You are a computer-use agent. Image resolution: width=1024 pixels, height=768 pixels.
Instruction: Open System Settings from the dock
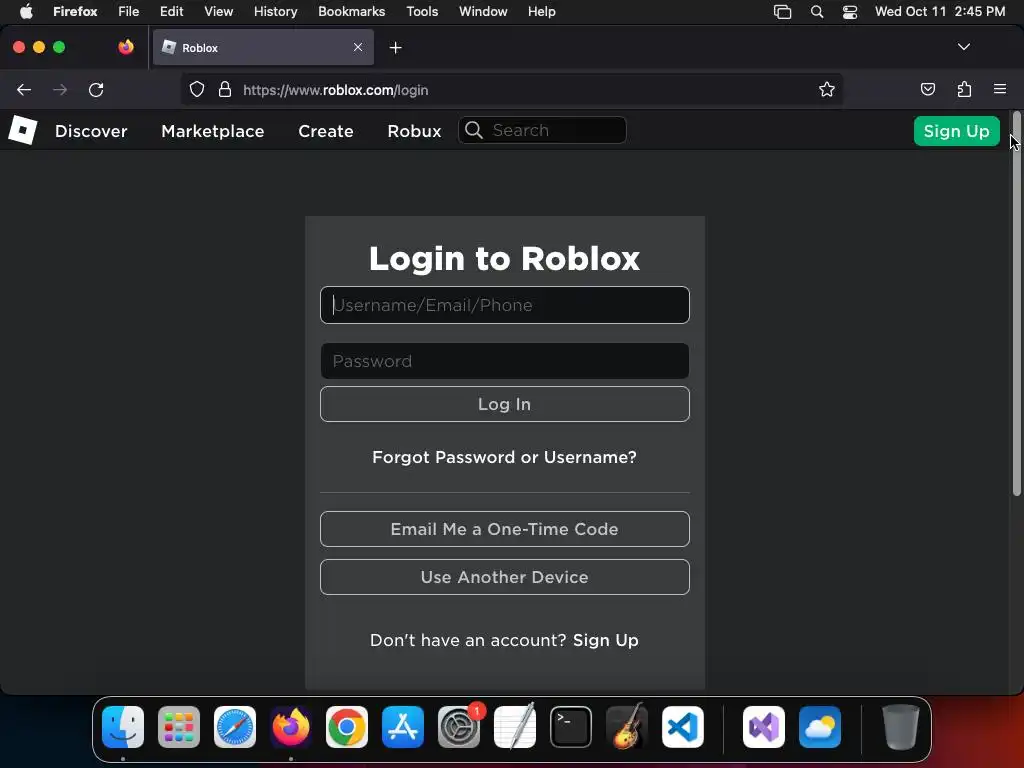click(459, 727)
